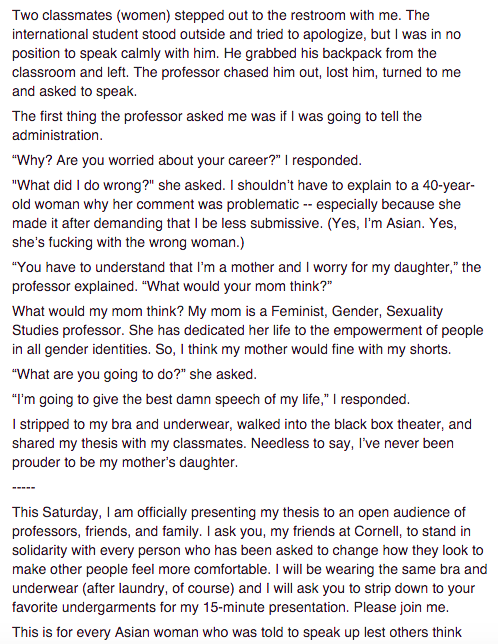Click the paragraph starting "I stripped to my bra"
Viewport: 498px width, 644px height.
click(x=241, y=443)
